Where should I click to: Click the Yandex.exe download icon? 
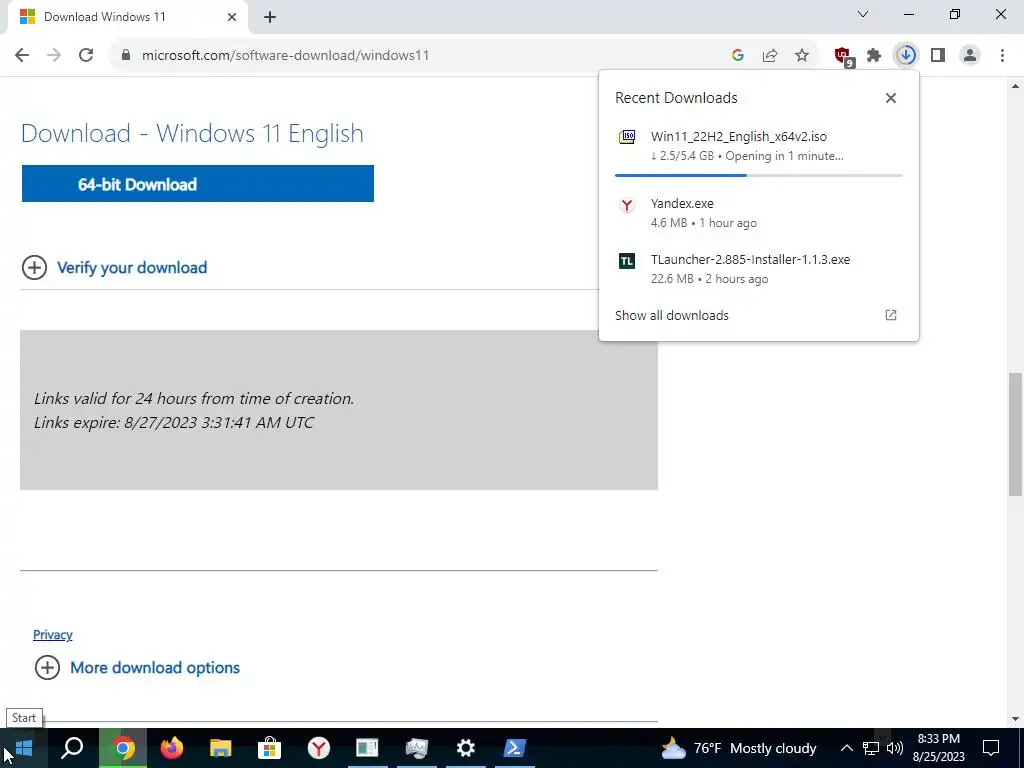tap(627, 206)
